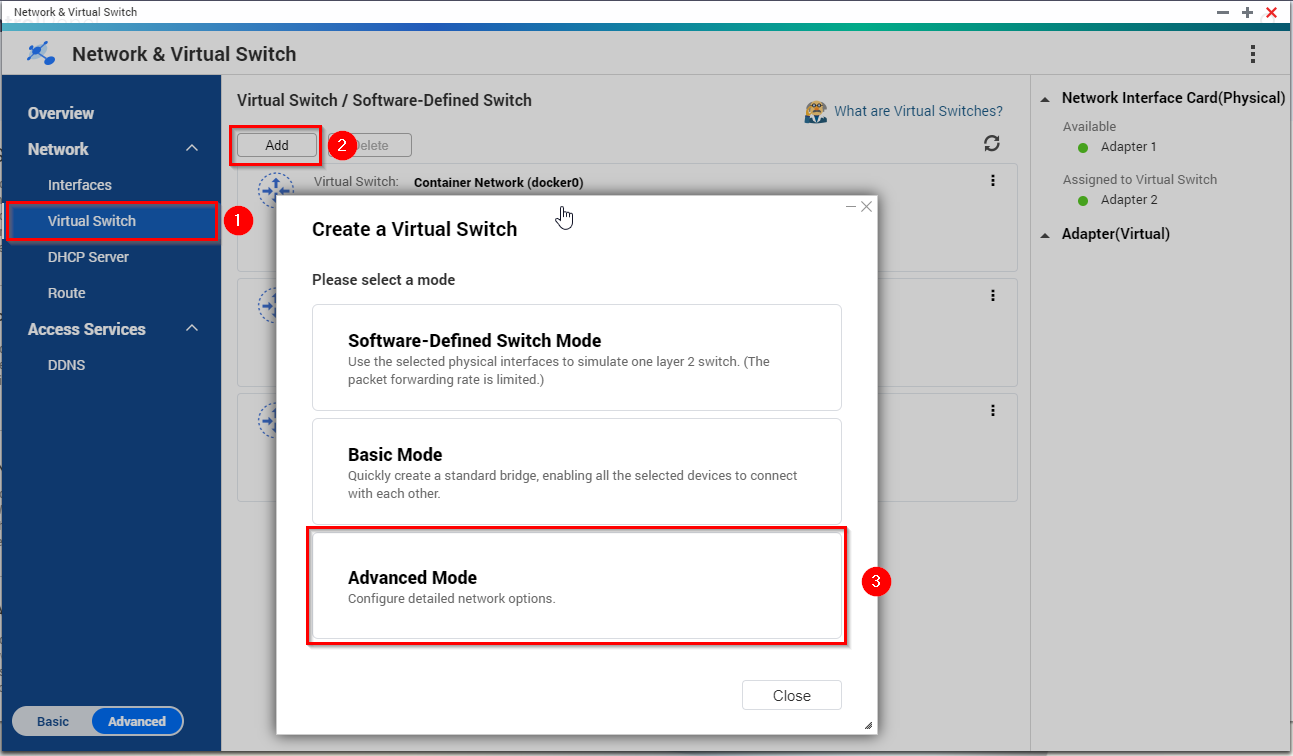Collapse the Network section in the sidebar

tap(192, 149)
